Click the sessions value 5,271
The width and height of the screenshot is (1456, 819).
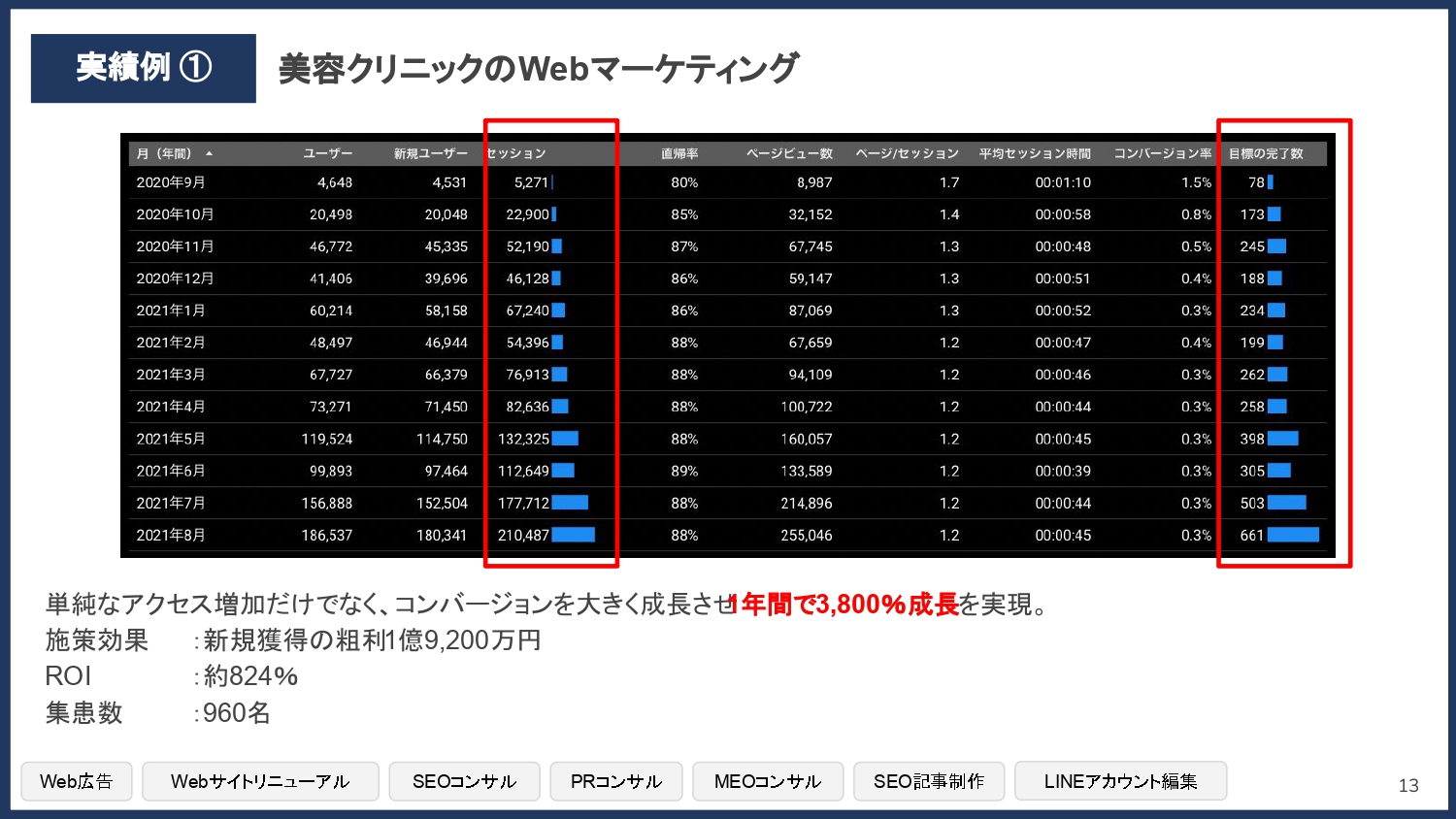531,182
